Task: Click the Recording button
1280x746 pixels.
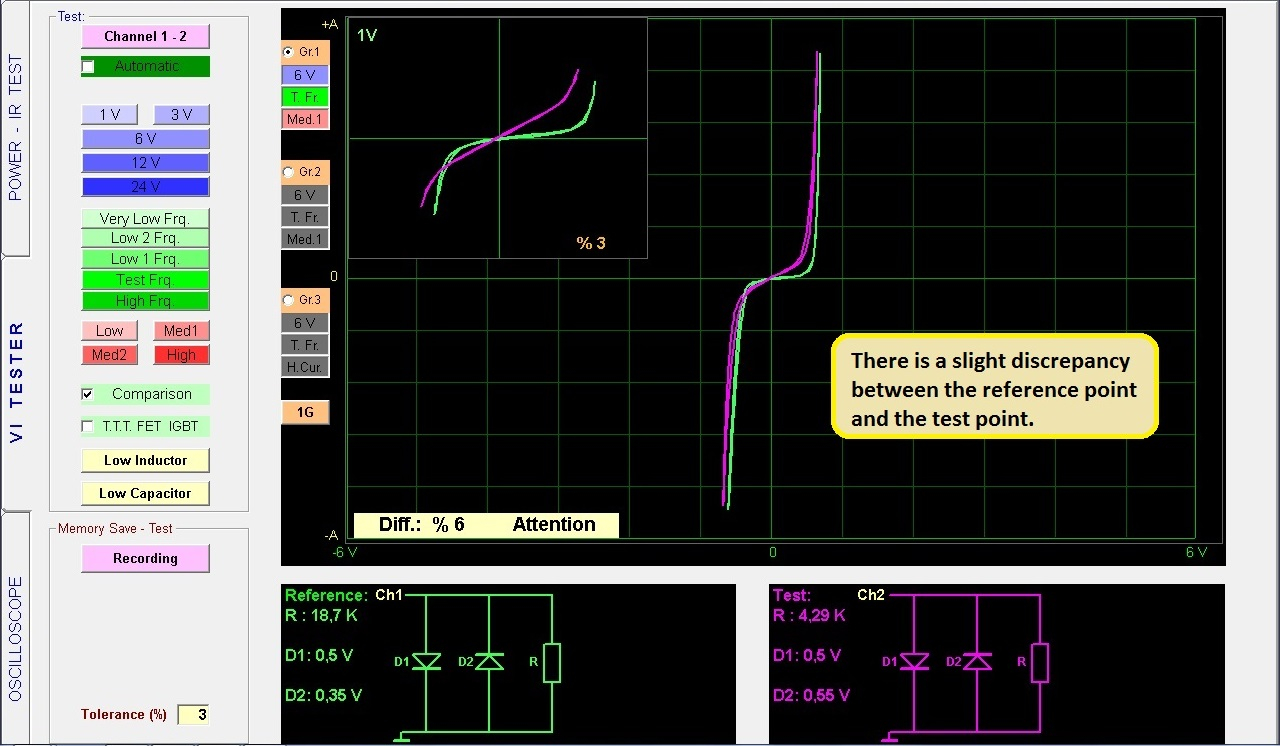Action: coord(145,558)
